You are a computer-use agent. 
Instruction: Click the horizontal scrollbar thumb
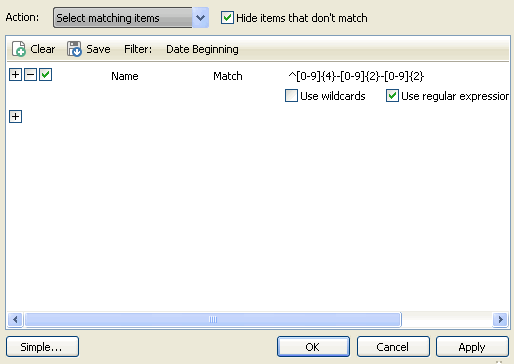(x=213, y=320)
